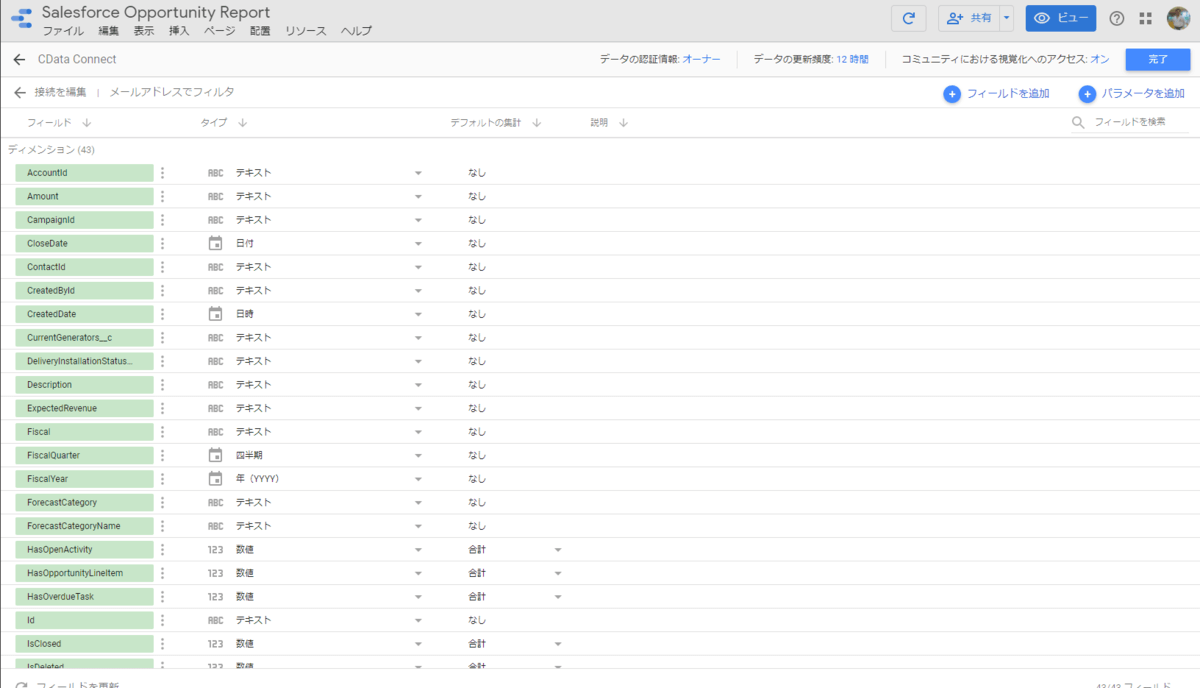The width and height of the screenshot is (1200, 688).
Task: Sort by フィールド column arrow
Action: pyautogui.click(x=87, y=123)
